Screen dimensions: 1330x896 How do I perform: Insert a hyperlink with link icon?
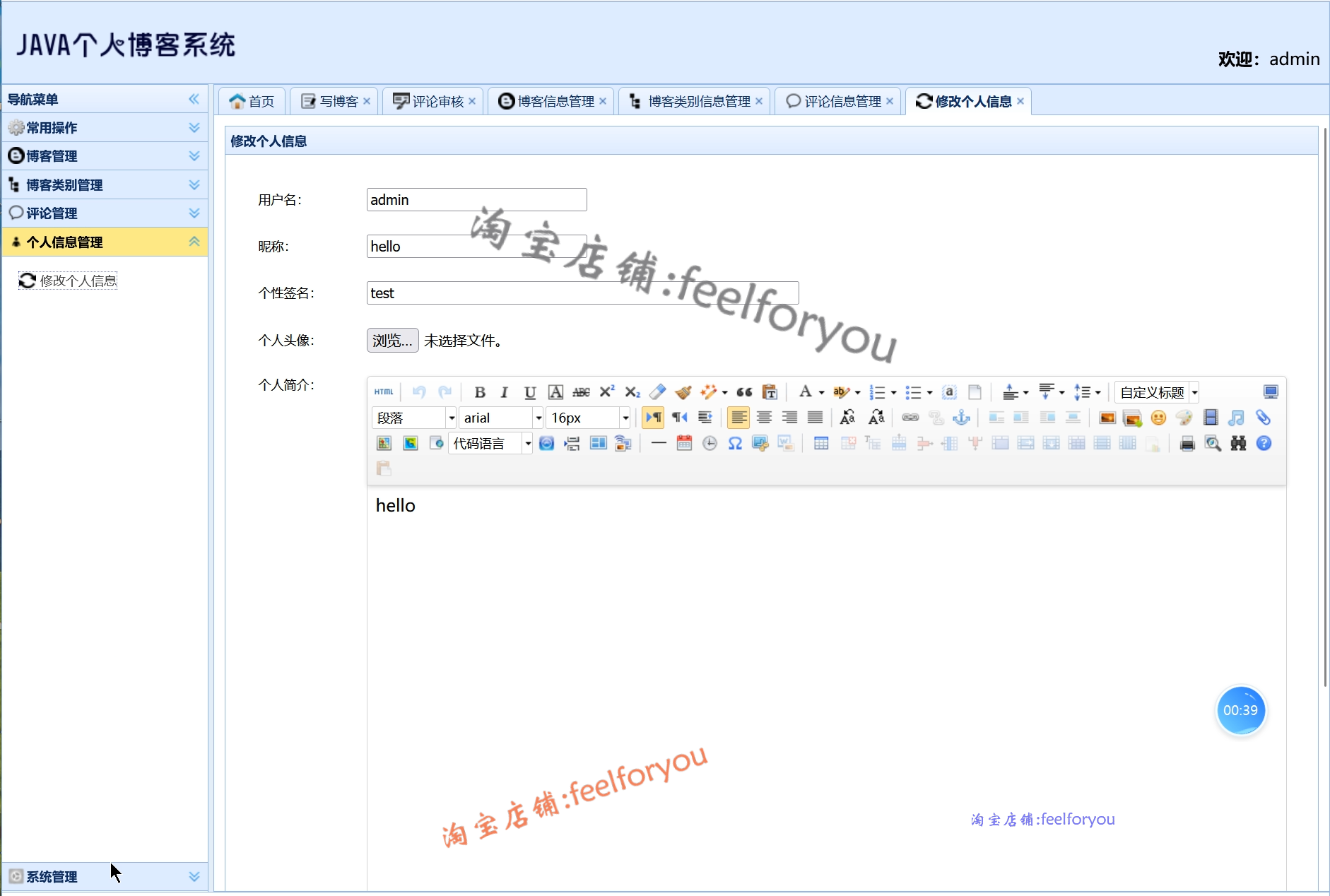coord(910,418)
